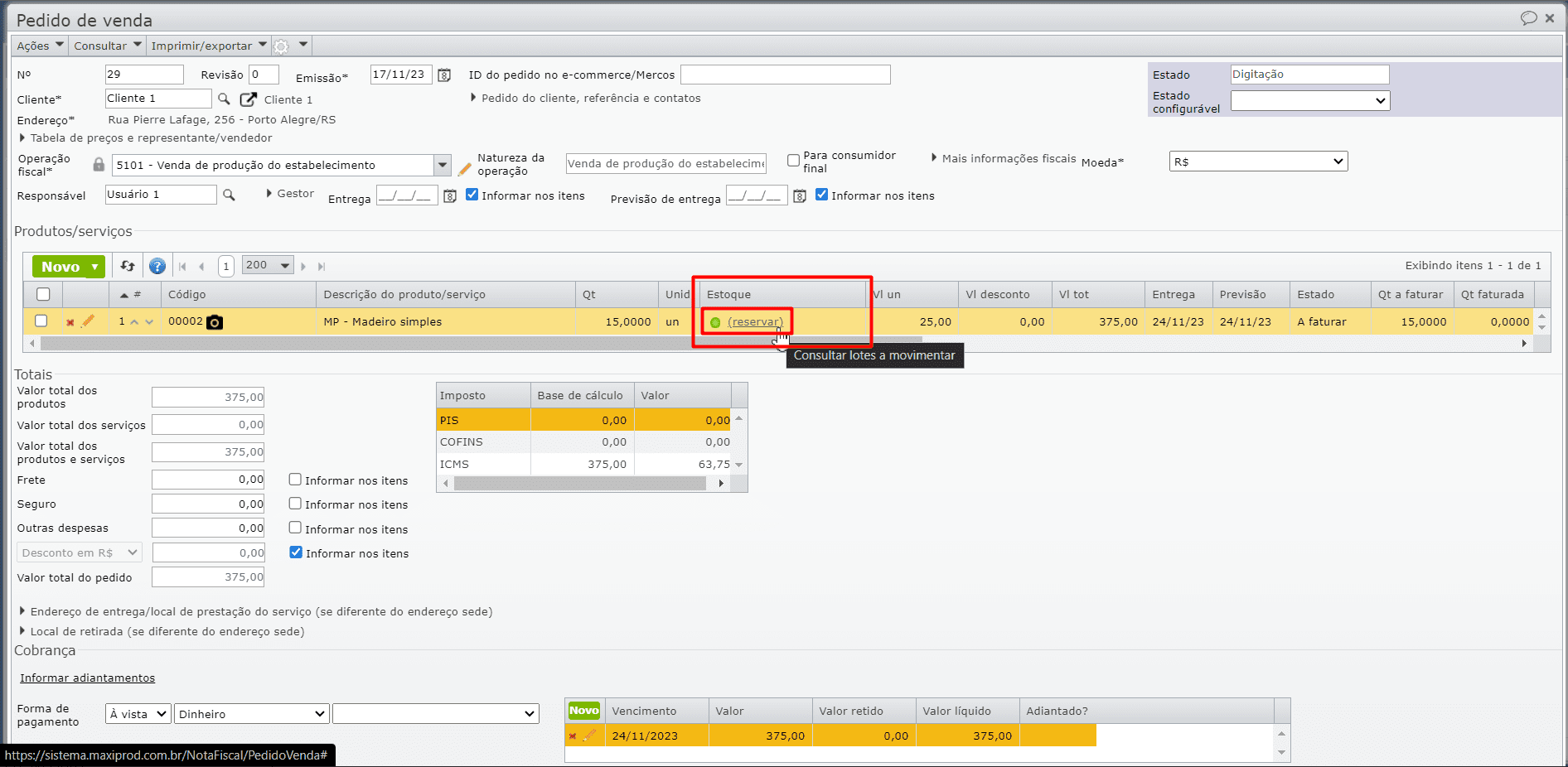Open the Ações menu
Screen dimensions: 1568x767
point(40,46)
